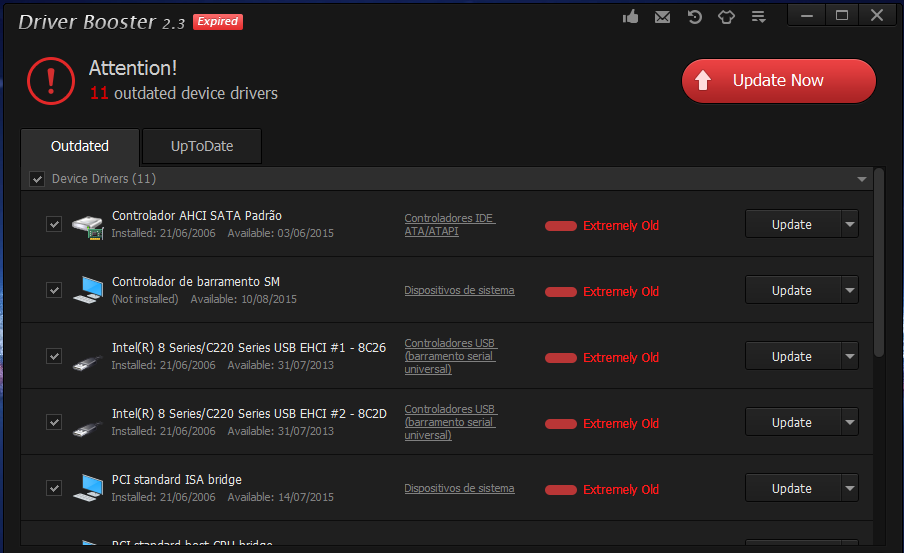Open Dispositivos de sistema link for ISA bridge
The width and height of the screenshot is (904, 553).
459,488
